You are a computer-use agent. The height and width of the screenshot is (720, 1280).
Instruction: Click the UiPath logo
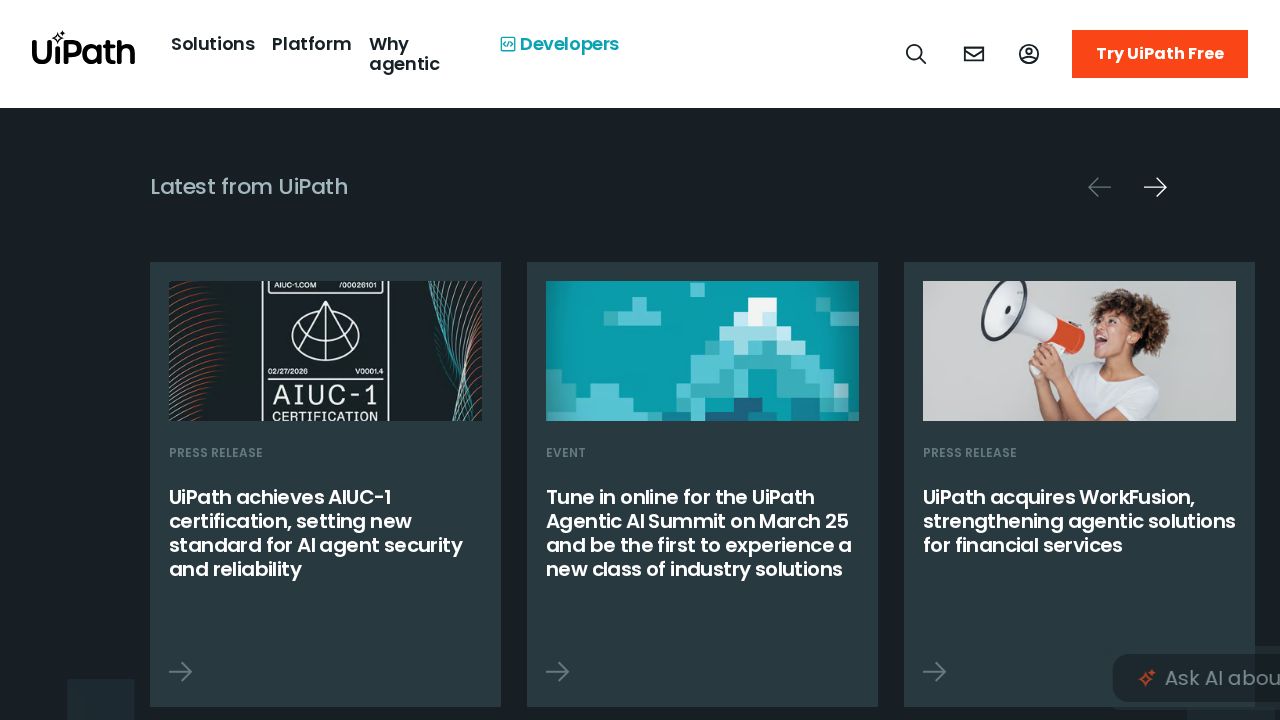(83, 48)
